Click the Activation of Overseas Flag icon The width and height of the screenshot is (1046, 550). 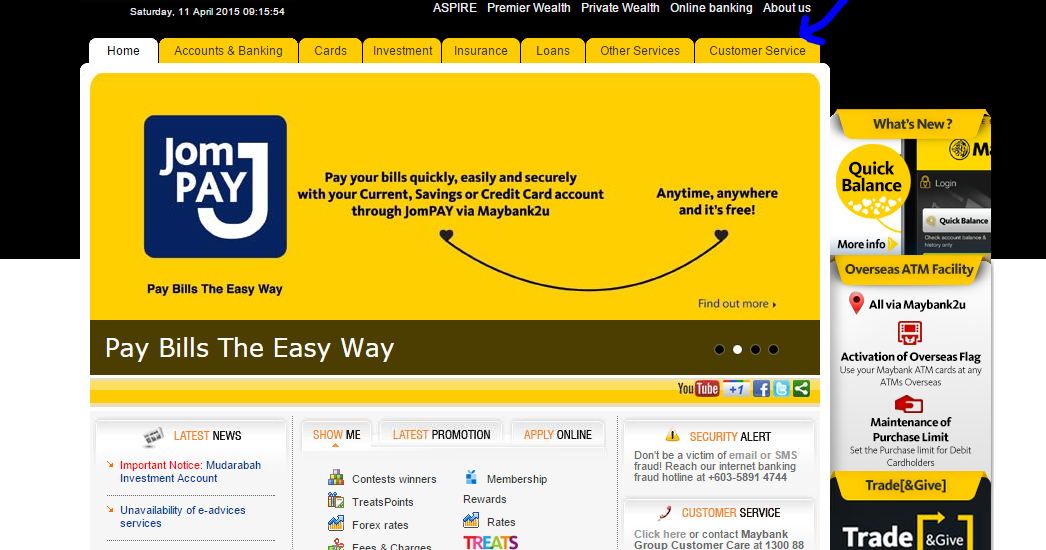pos(910,332)
